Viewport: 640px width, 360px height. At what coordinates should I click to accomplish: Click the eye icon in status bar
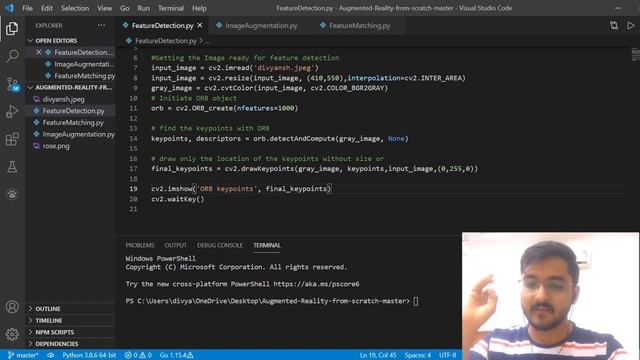[51, 355]
